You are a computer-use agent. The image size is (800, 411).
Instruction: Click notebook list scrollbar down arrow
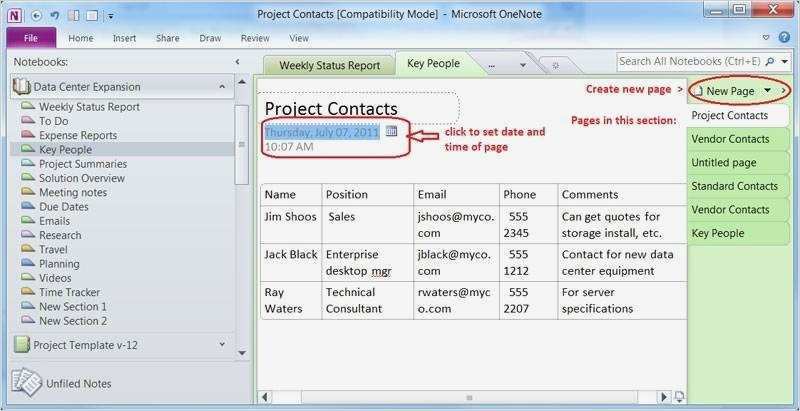tap(242, 352)
